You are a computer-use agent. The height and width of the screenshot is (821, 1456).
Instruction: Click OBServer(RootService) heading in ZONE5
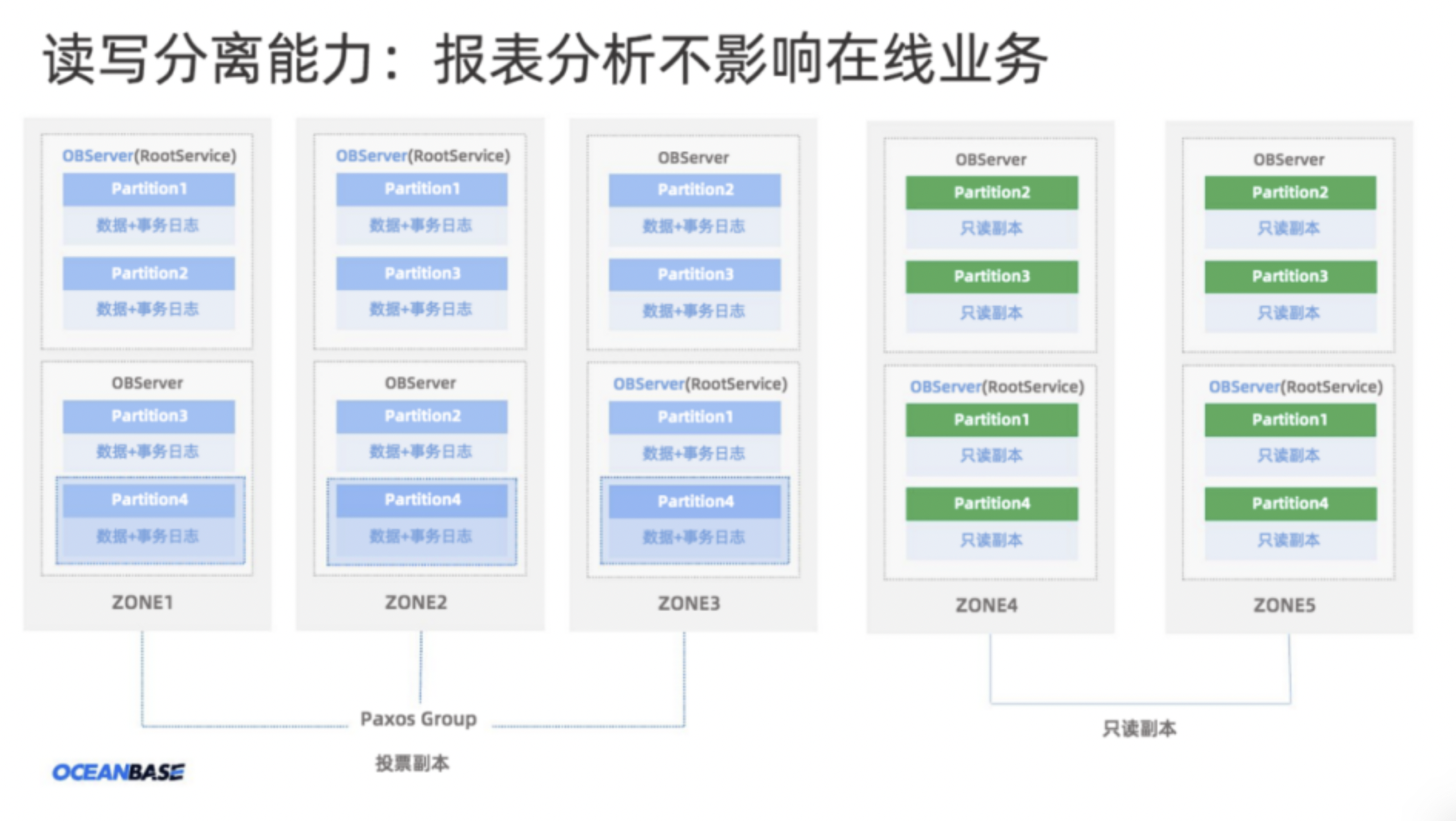click(1295, 387)
